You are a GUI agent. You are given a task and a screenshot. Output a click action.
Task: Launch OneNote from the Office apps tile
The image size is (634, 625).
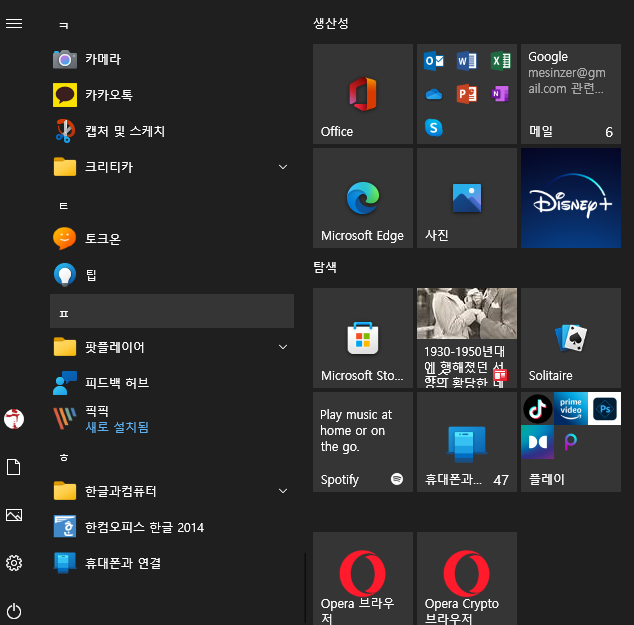[500, 94]
